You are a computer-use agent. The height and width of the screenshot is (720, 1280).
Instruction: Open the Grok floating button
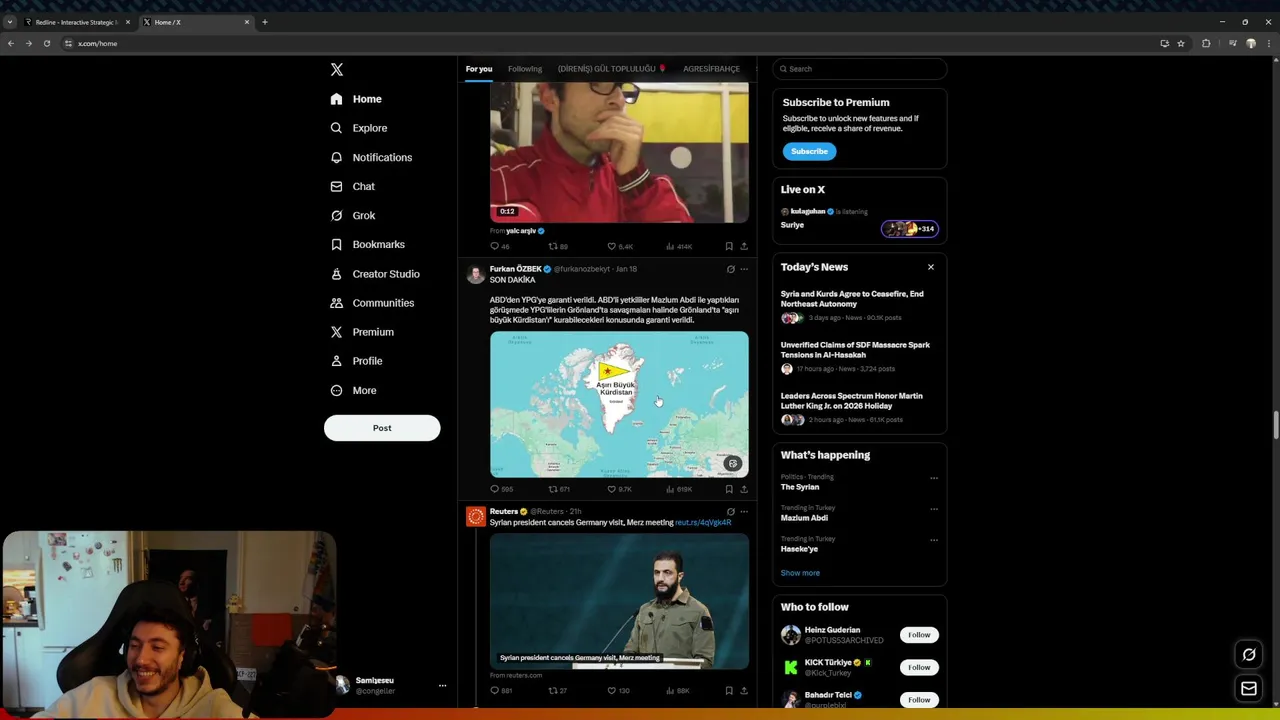click(x=1249, y=655)
